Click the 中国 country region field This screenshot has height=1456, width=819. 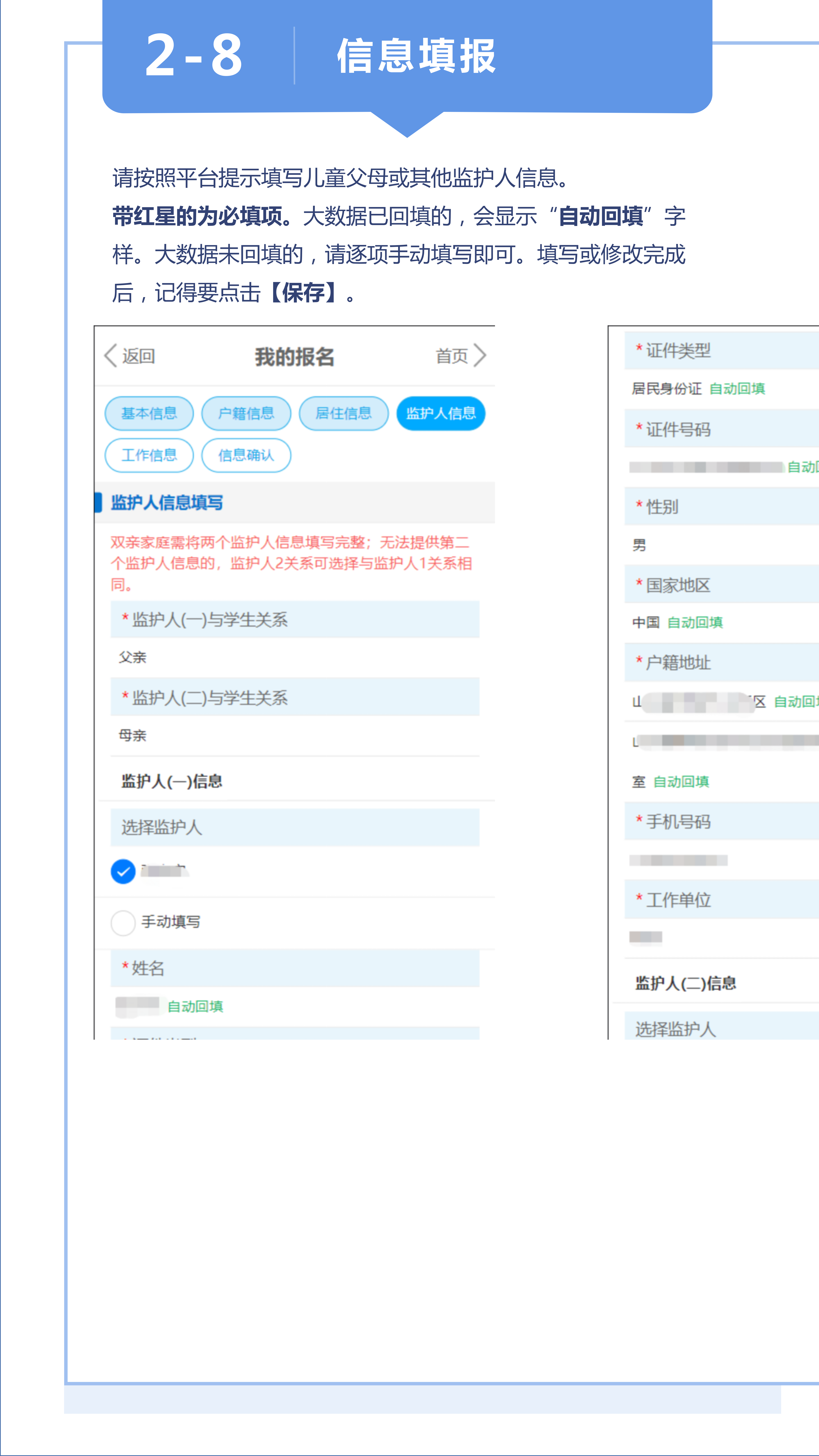tap(646, 622)
